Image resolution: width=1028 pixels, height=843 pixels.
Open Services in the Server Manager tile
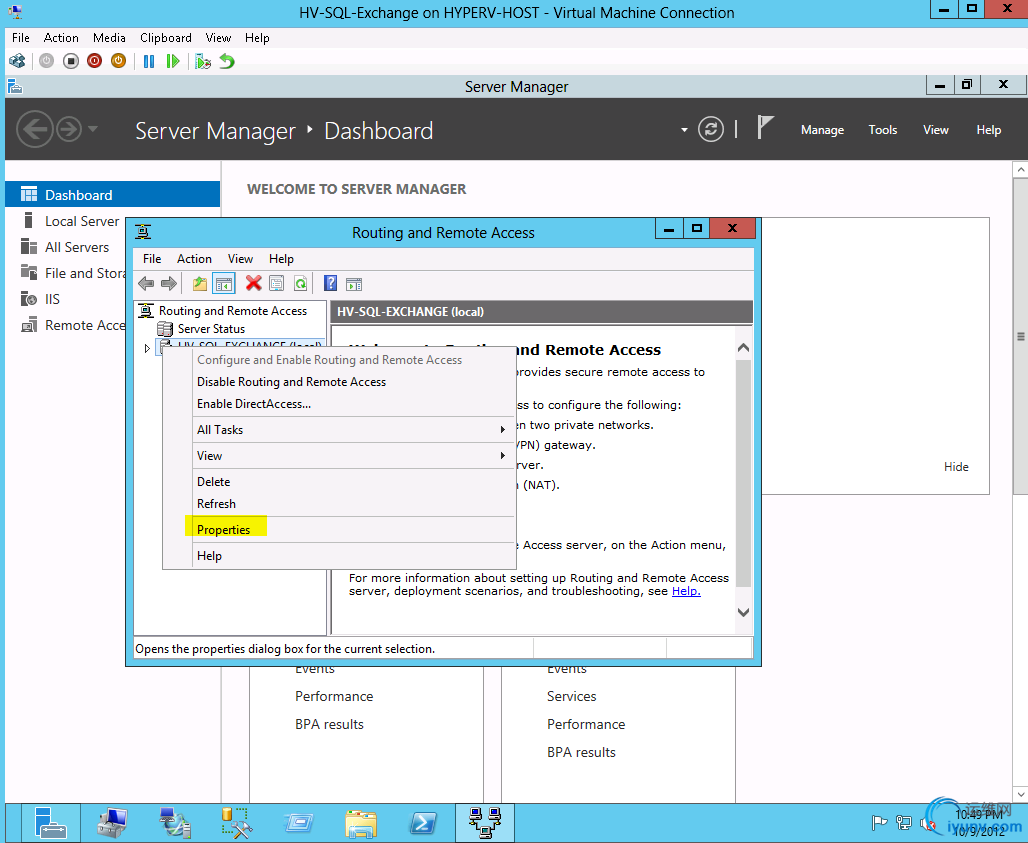click(572, 696)
